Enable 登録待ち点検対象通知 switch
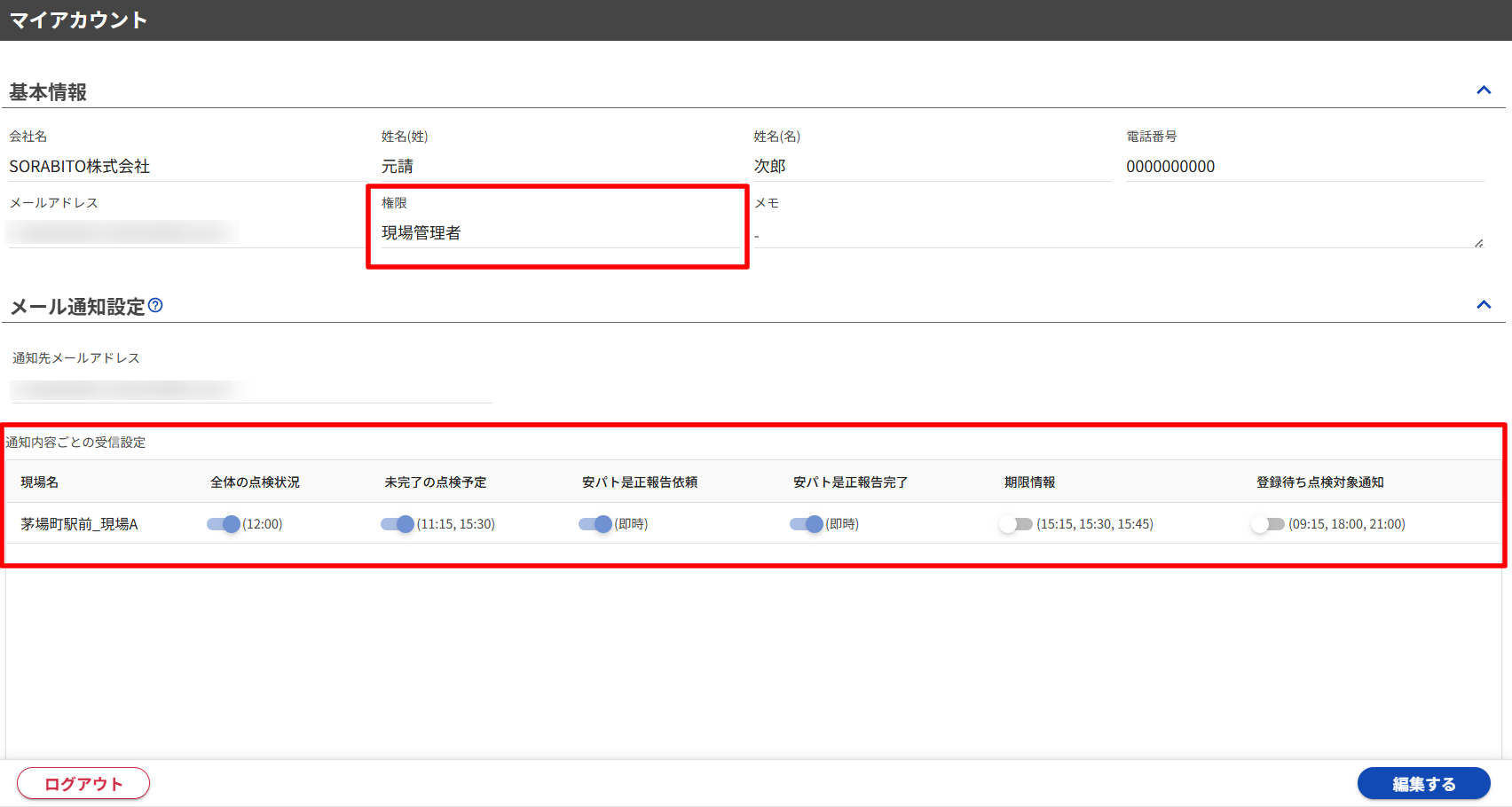Screen dimensions: 1512x807 tap(1268, 524)
